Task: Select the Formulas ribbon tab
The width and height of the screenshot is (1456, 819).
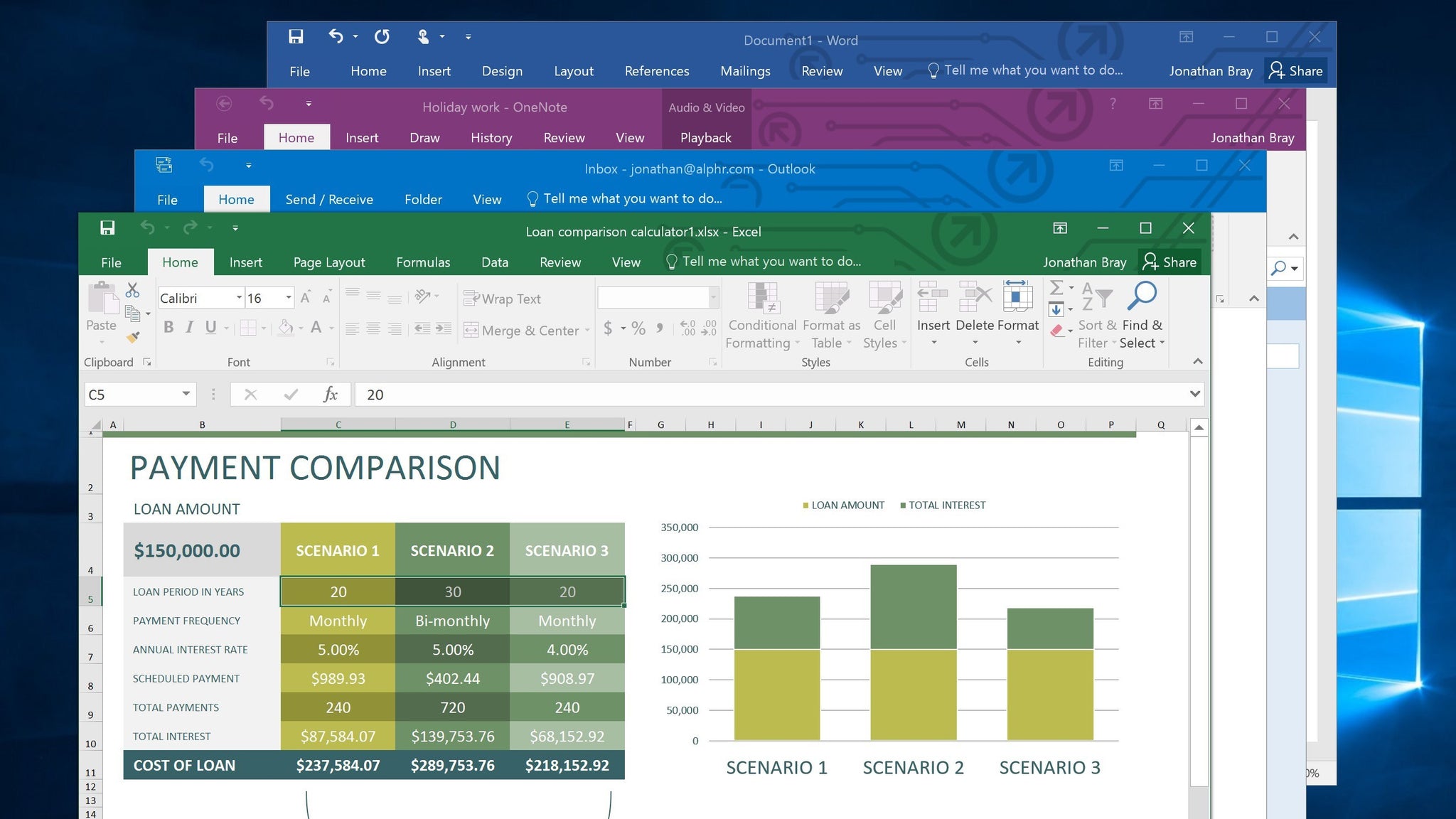Action: pyautogui.click(x=421, y=261)
